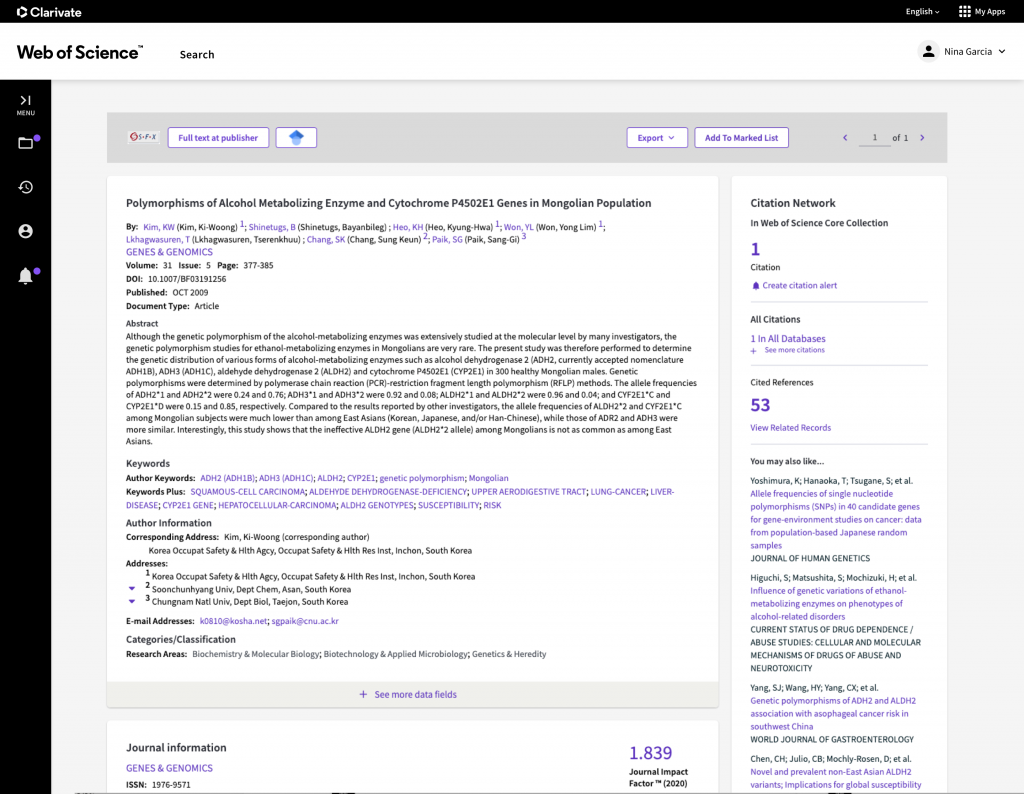Viewport: 1024px width, 794px height.
Task: Open notifications bell icon
Action: 25,276
